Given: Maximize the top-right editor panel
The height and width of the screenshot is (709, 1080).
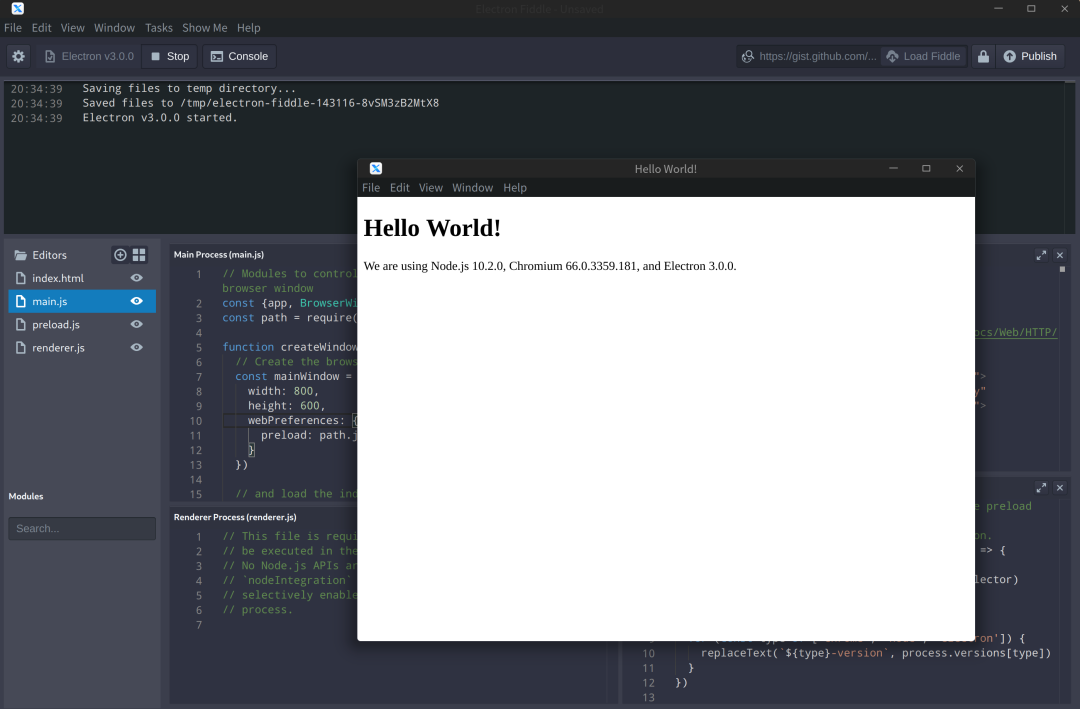Looking at the screenshot, I should pyautogui.click(x=1041, y=256).
